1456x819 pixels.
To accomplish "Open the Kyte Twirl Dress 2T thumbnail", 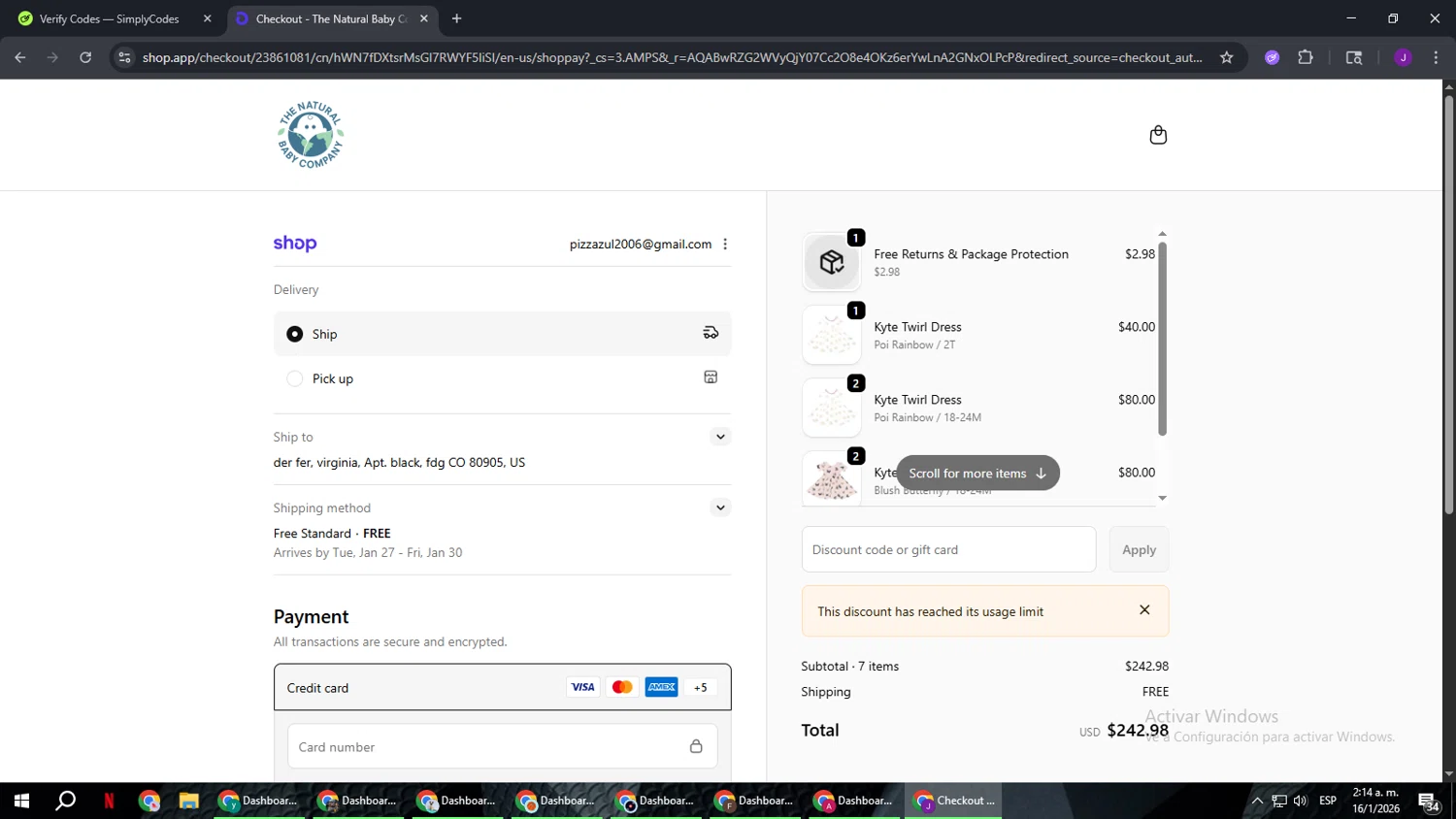I will pyautogui.click(x=832, y=335).
